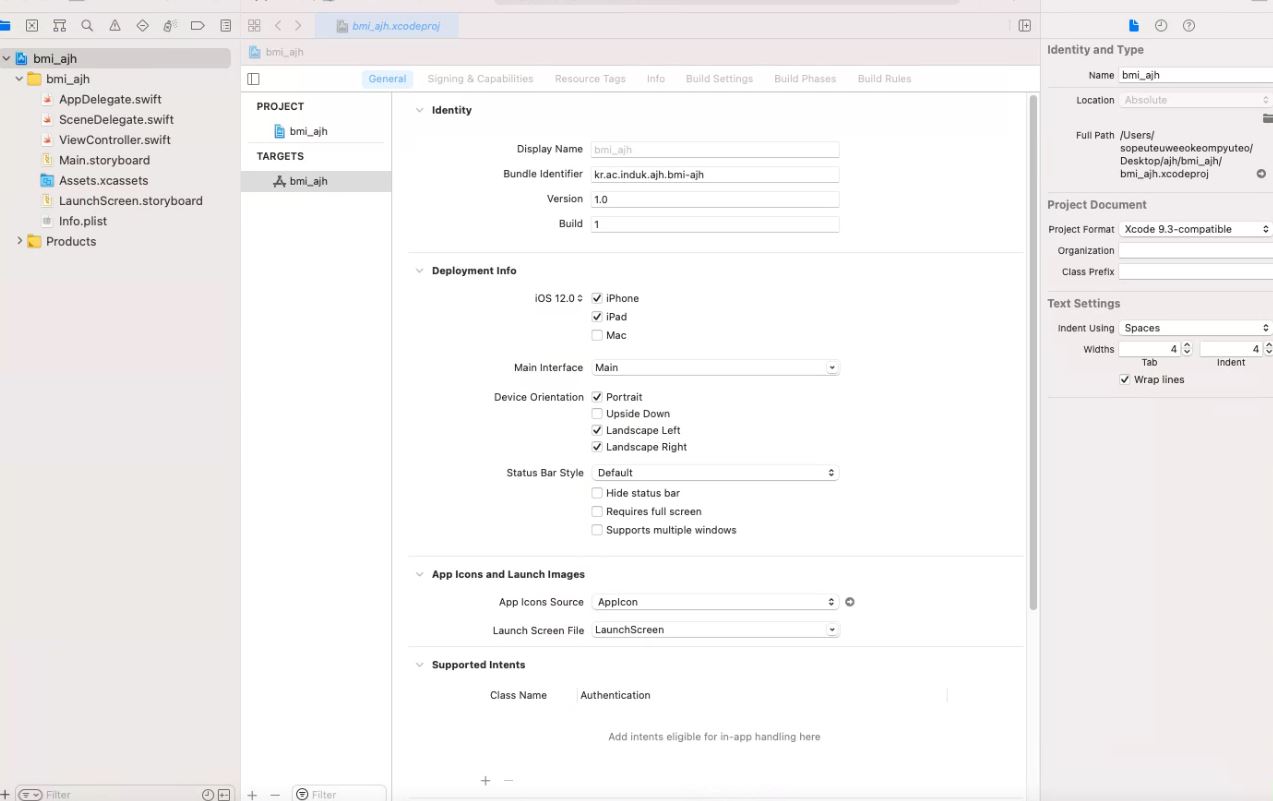Go back in editor history
Image resolution: width=1273 pixels, height=801 pixels.
point(278,25)
